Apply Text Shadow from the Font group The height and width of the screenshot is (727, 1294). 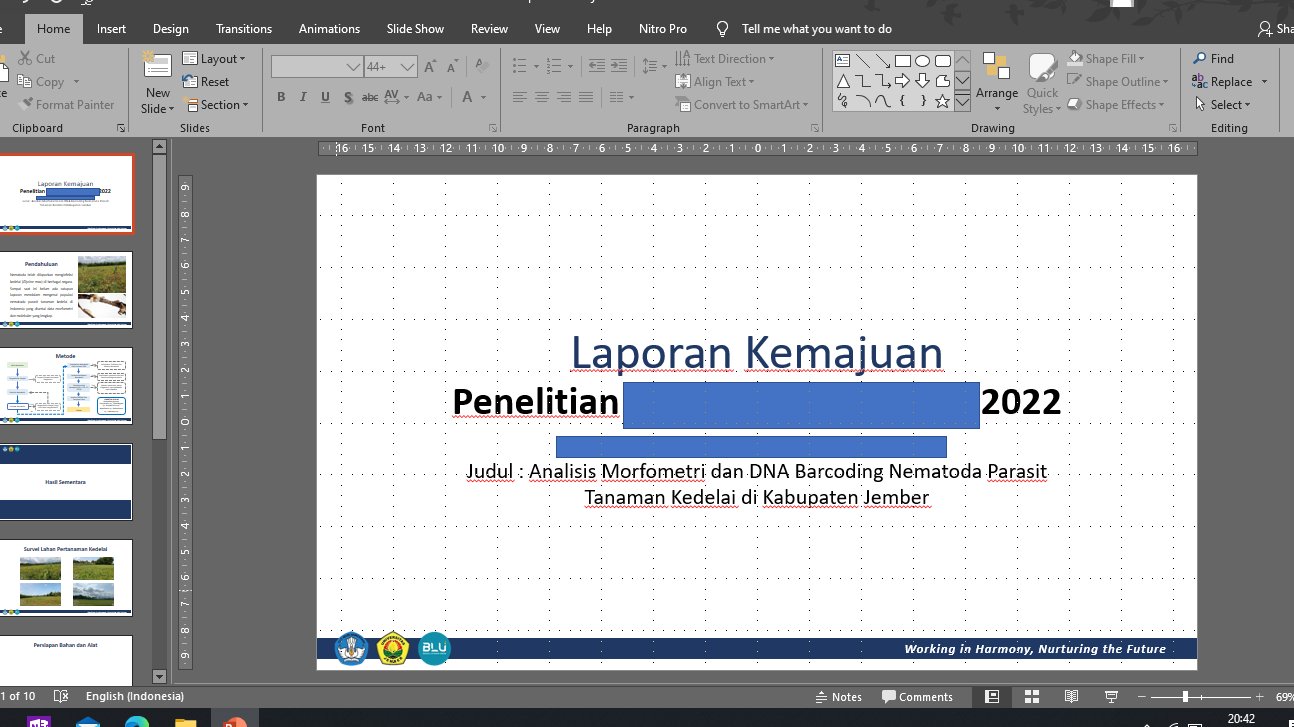pos(348,97)
